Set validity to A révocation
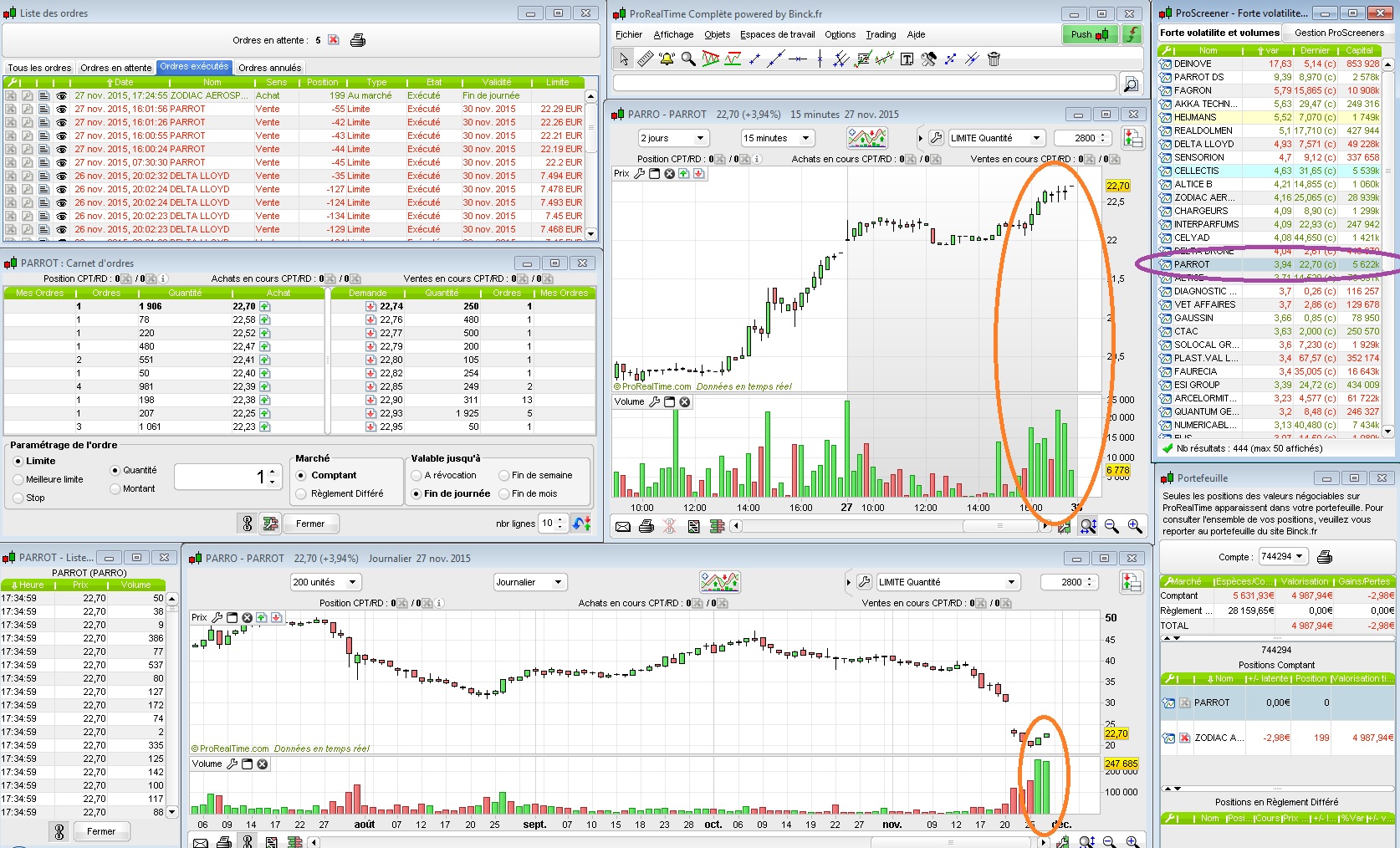The image size is (1400, 848). pyautogui.click(x=416, y=475)
